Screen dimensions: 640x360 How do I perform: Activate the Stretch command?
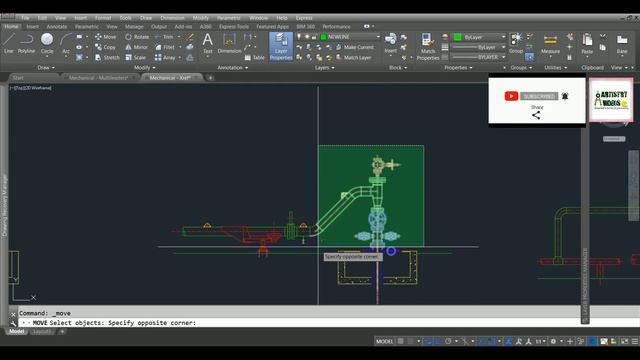pos(107,58)
